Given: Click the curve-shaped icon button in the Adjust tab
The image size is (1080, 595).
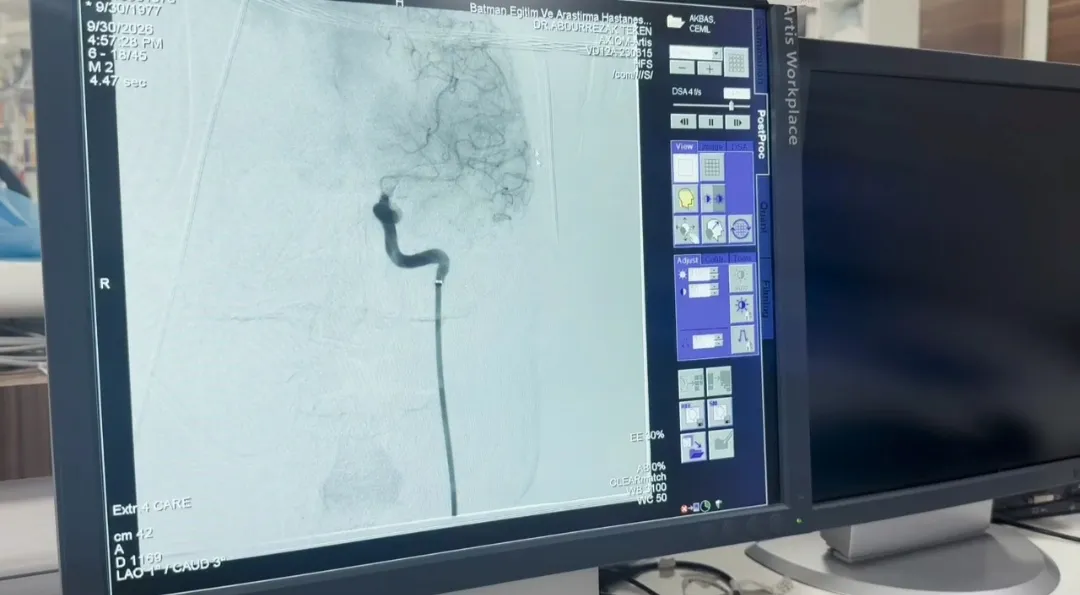Looking at the screenshot, I should tap(742, 339).
